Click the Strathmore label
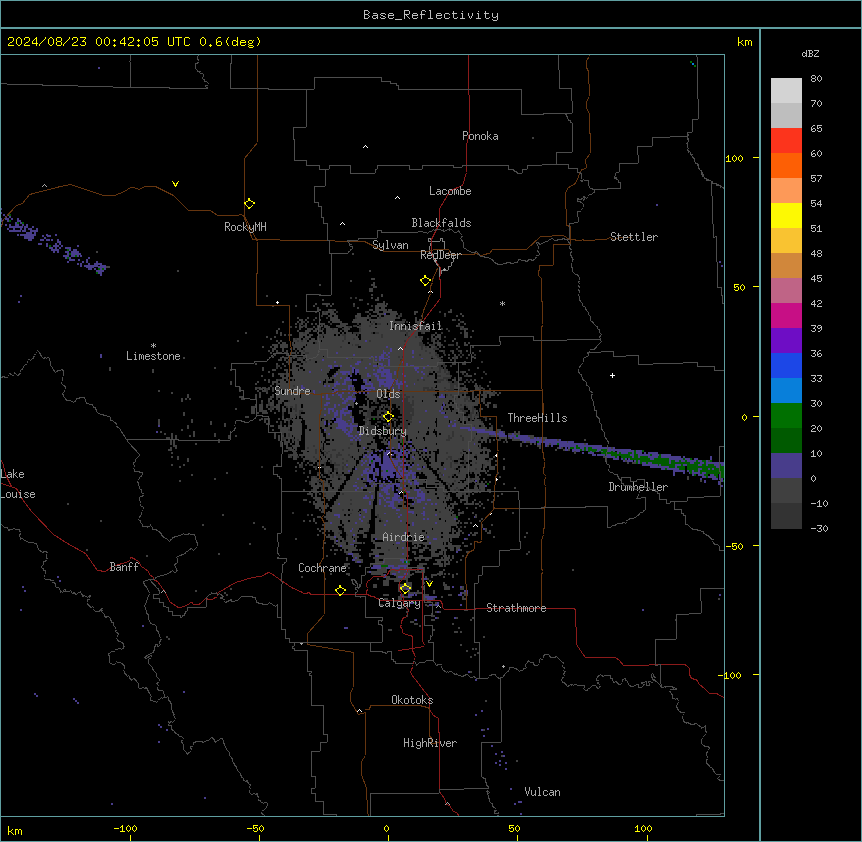The height and width of the screenshot is (842, 862). click(516, 608)
